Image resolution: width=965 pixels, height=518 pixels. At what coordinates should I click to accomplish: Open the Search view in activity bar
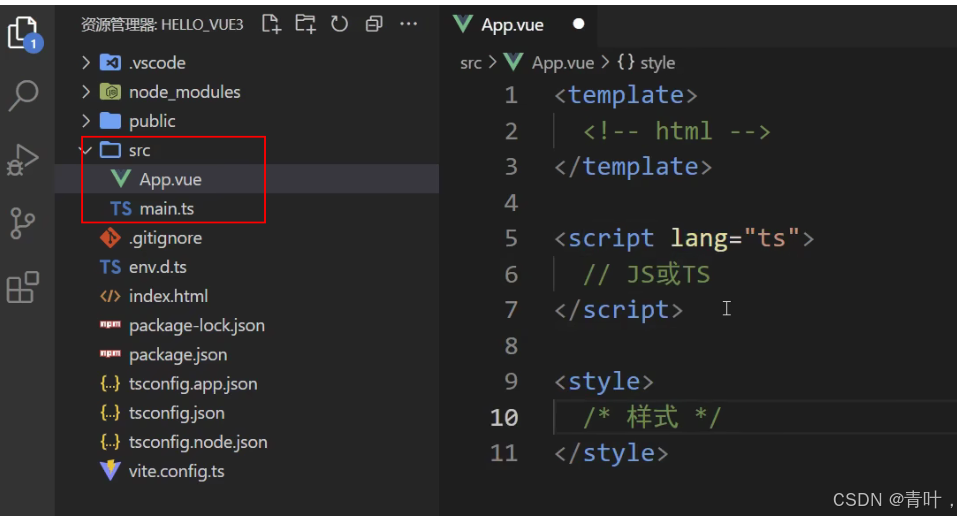coord(23,95)
